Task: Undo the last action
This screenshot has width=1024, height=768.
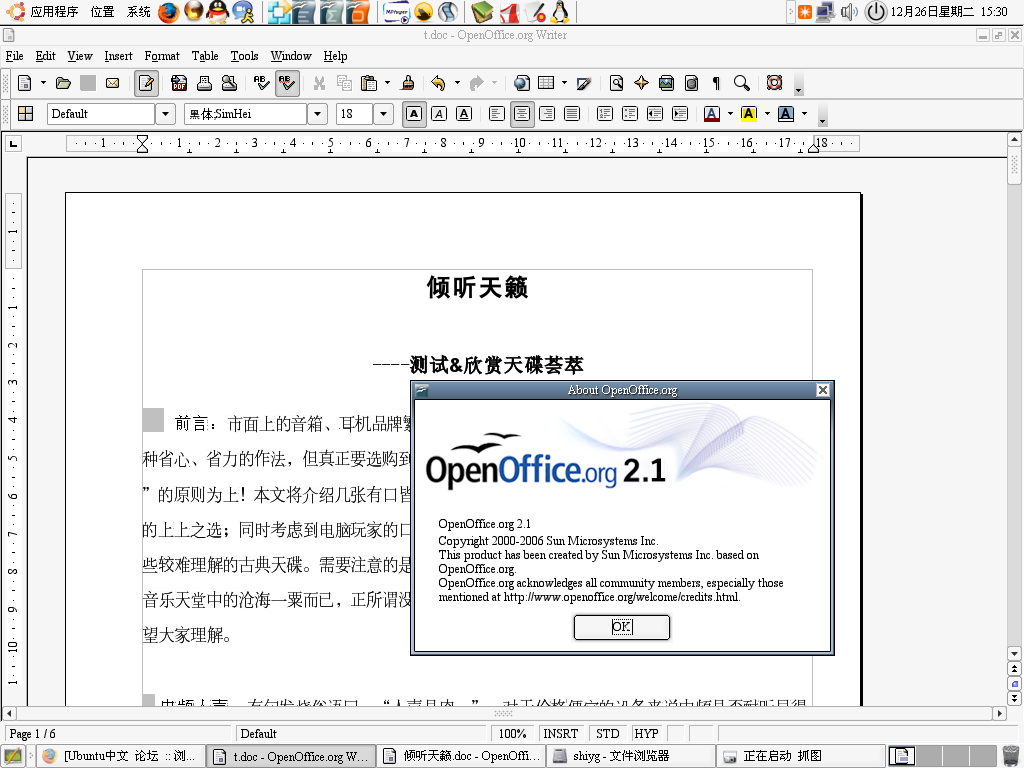Action: pos(438,83)
